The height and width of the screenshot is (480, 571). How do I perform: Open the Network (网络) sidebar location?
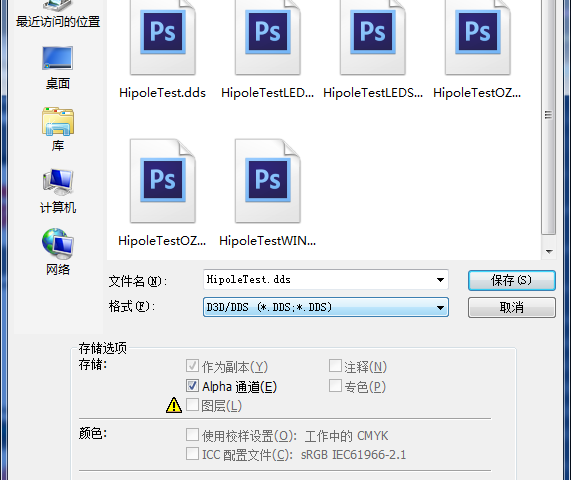(x=58, y=252)
